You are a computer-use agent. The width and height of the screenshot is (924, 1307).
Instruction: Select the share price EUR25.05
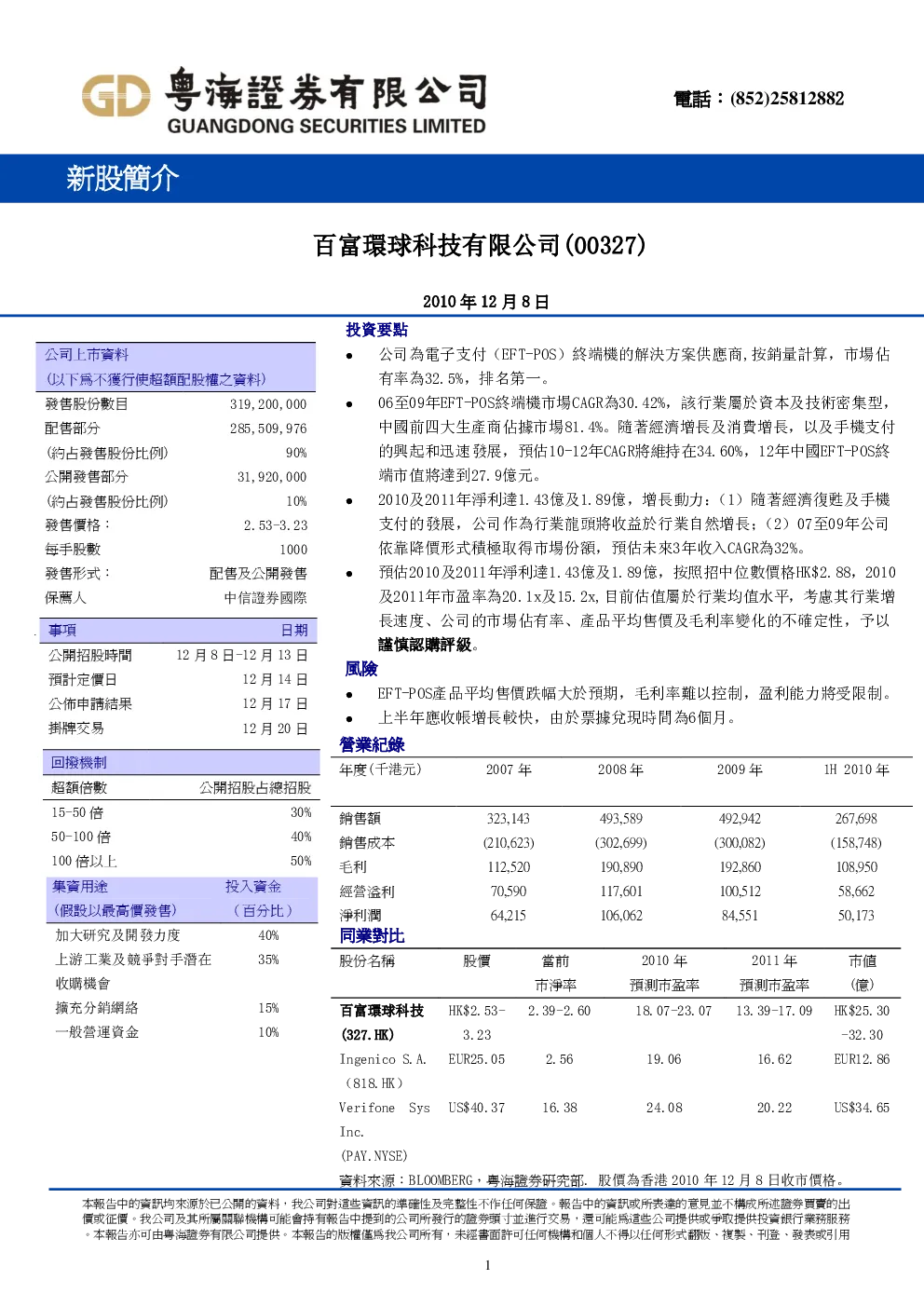(477, 1059)
